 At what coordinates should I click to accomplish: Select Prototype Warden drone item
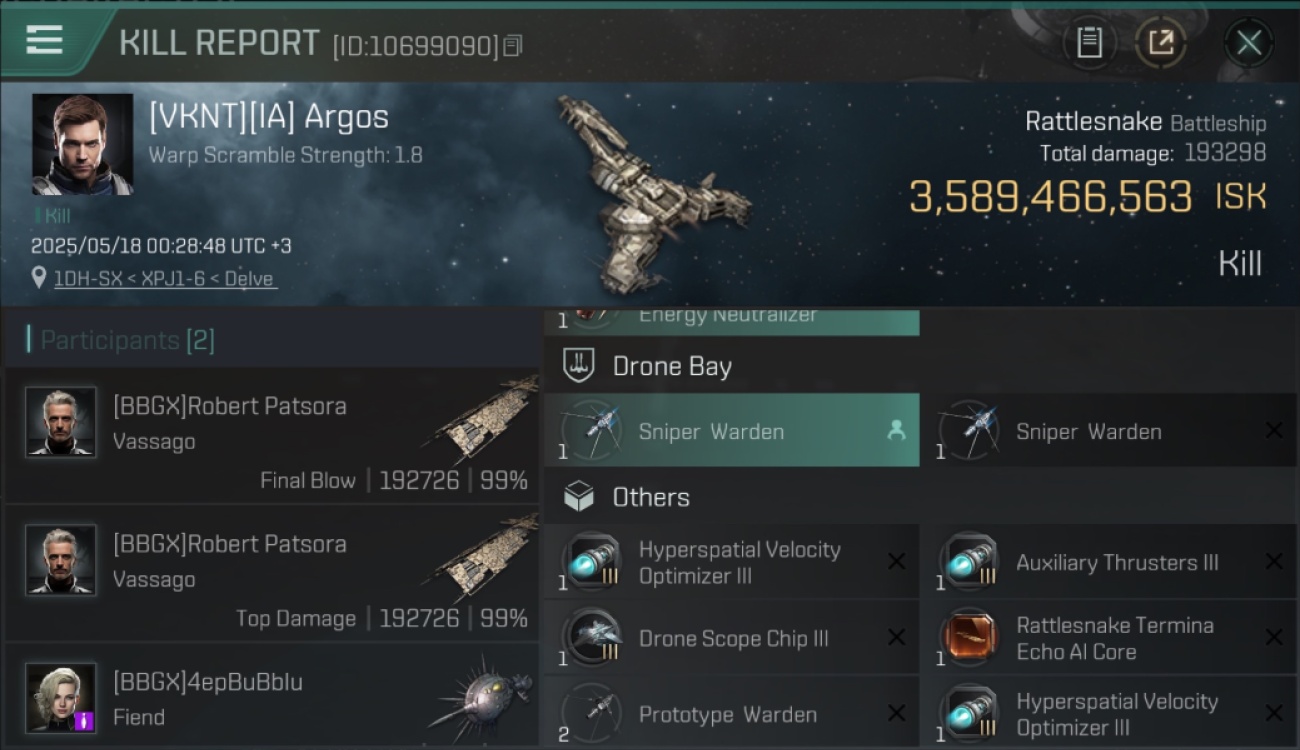tap(731, 712)
